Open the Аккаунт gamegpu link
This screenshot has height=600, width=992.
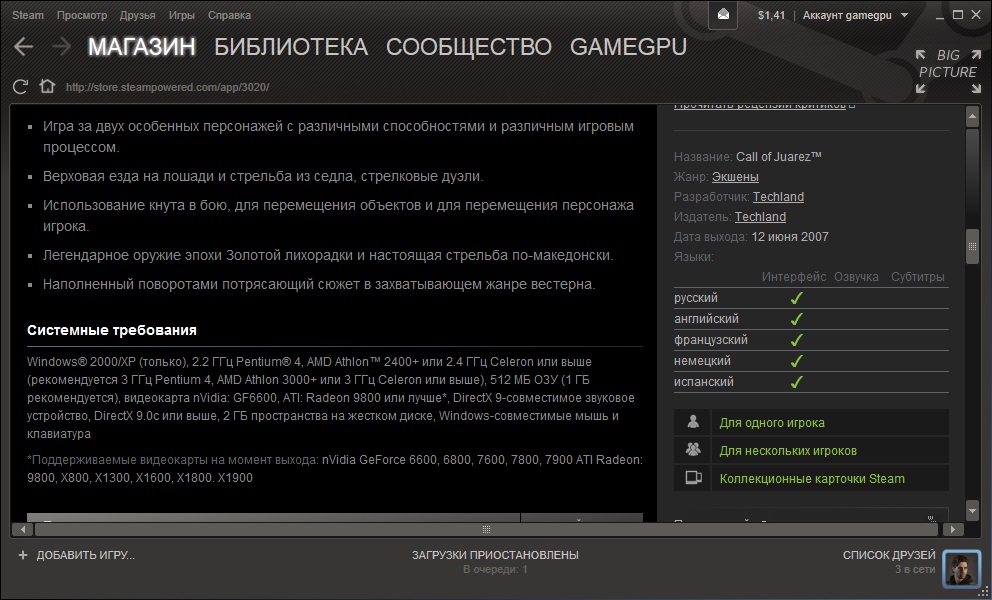(x=847, y=15)
